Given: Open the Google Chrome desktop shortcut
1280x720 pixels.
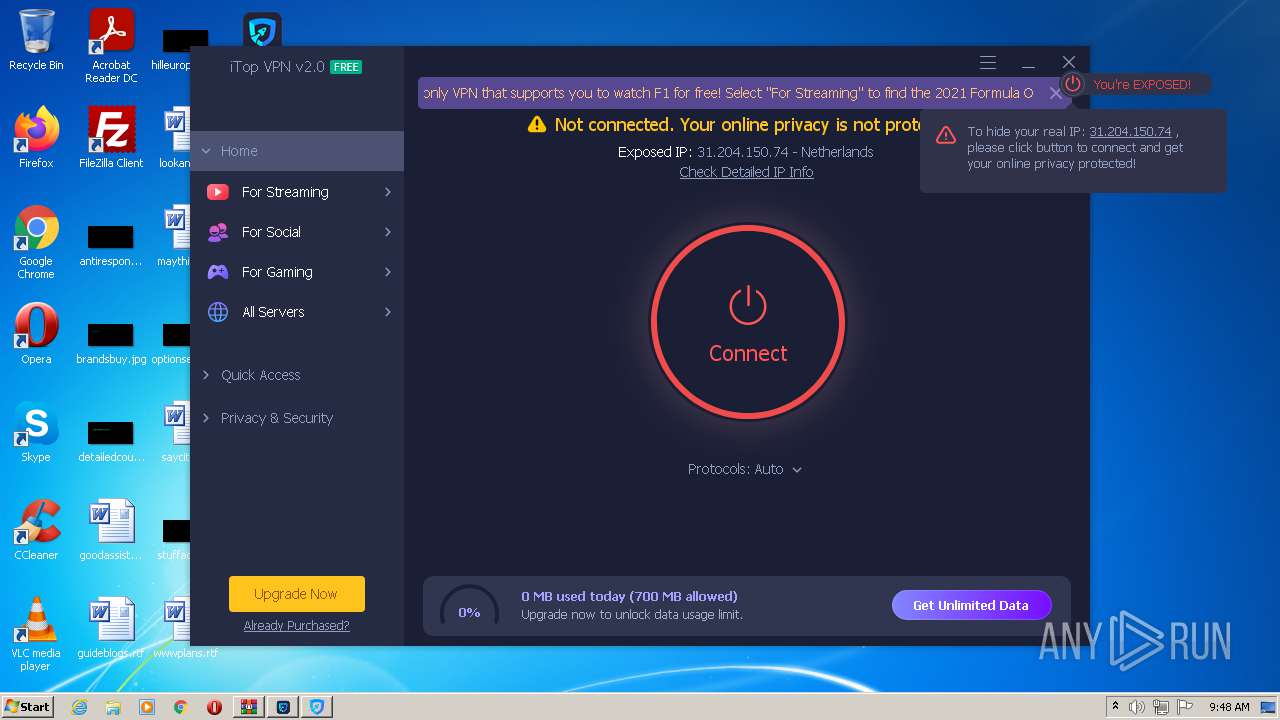Looking at the screenshot, I should coord(36,242).
